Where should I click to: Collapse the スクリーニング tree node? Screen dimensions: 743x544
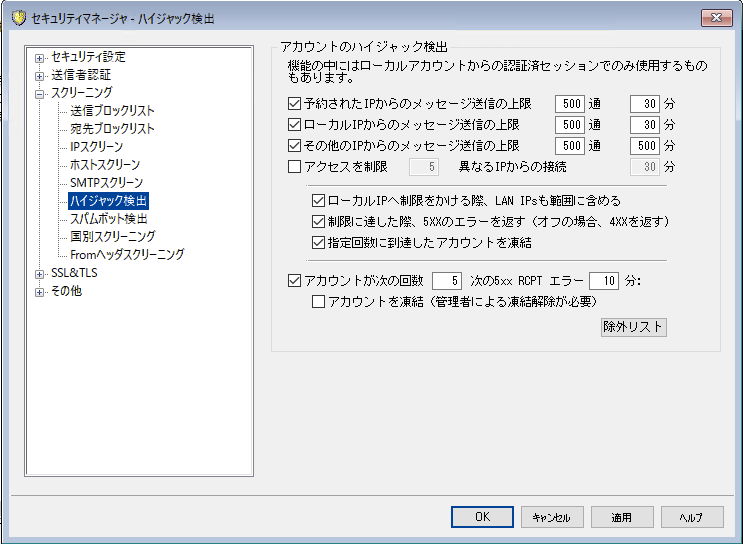pyautogui.click(x=40, y=93)
